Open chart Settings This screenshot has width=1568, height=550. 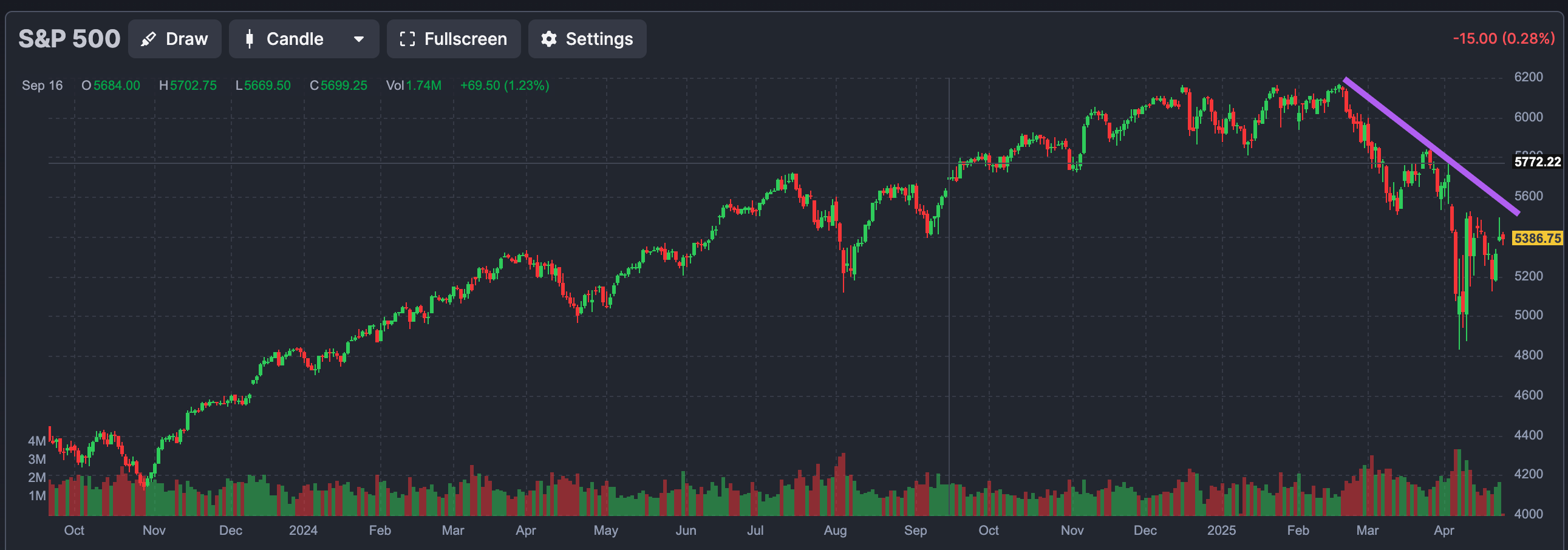(587, 39)
